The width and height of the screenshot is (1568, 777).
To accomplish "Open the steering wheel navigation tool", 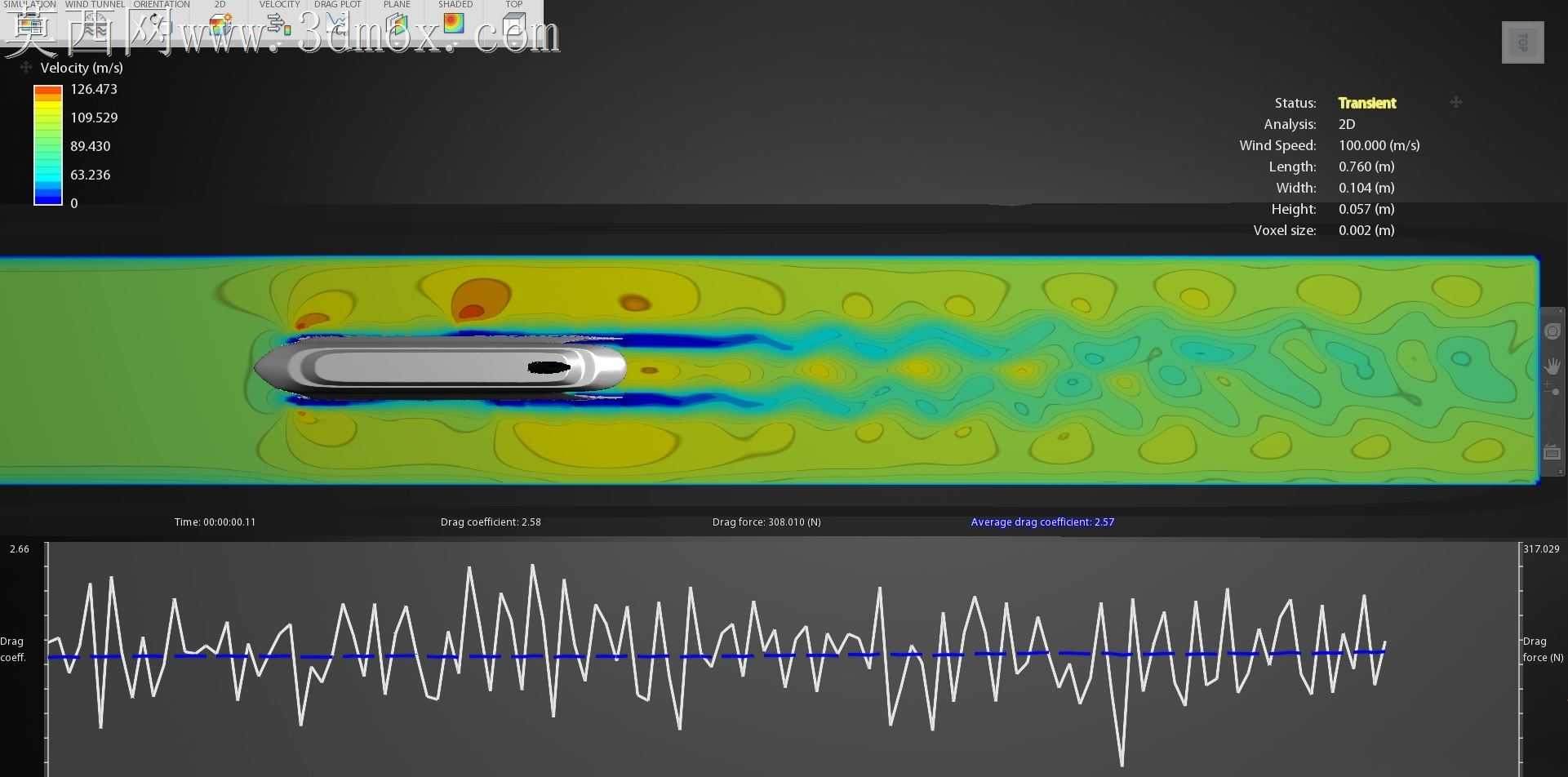I will (1552, 331).
